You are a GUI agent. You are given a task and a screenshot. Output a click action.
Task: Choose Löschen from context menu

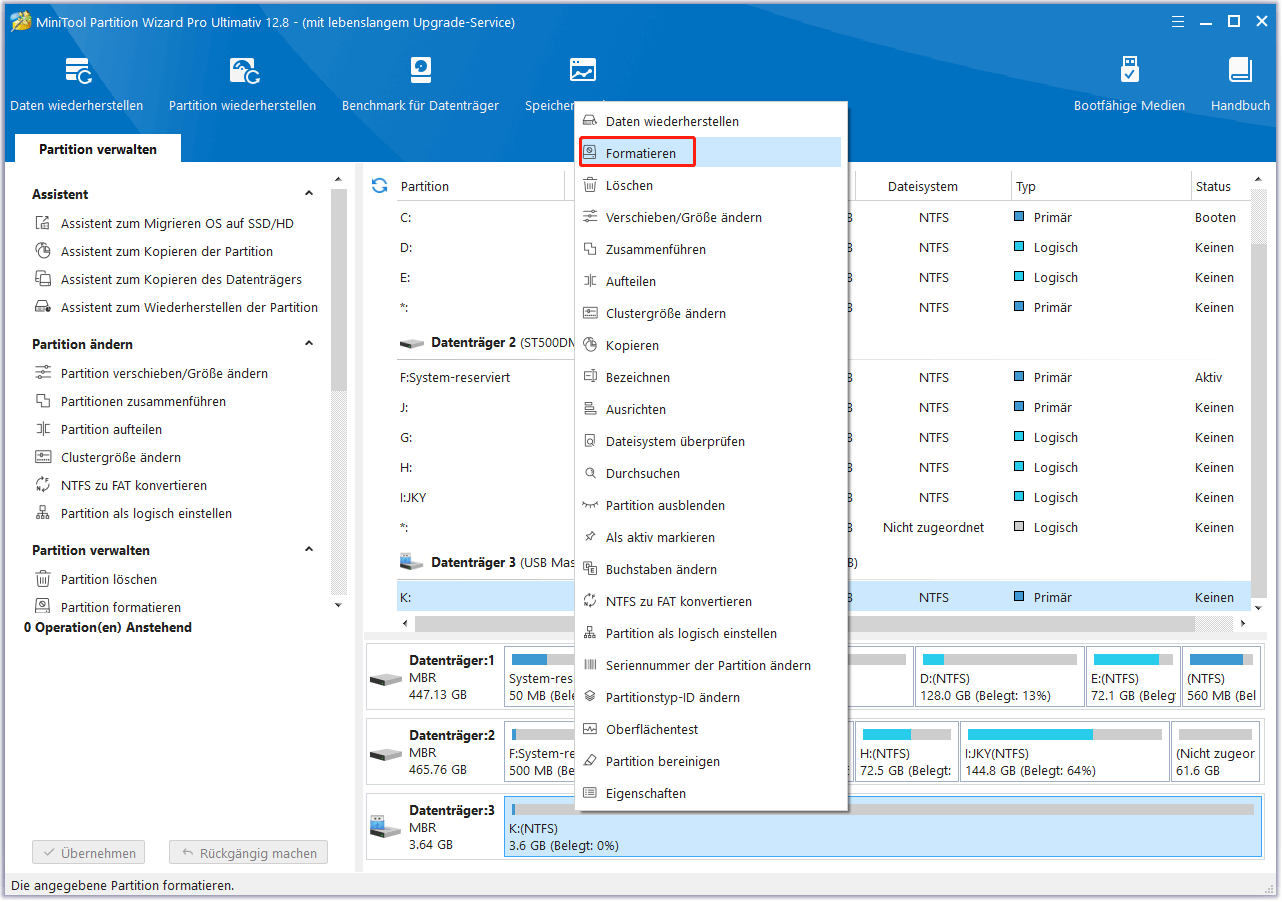pyautogui.click(x=710, y=185)
